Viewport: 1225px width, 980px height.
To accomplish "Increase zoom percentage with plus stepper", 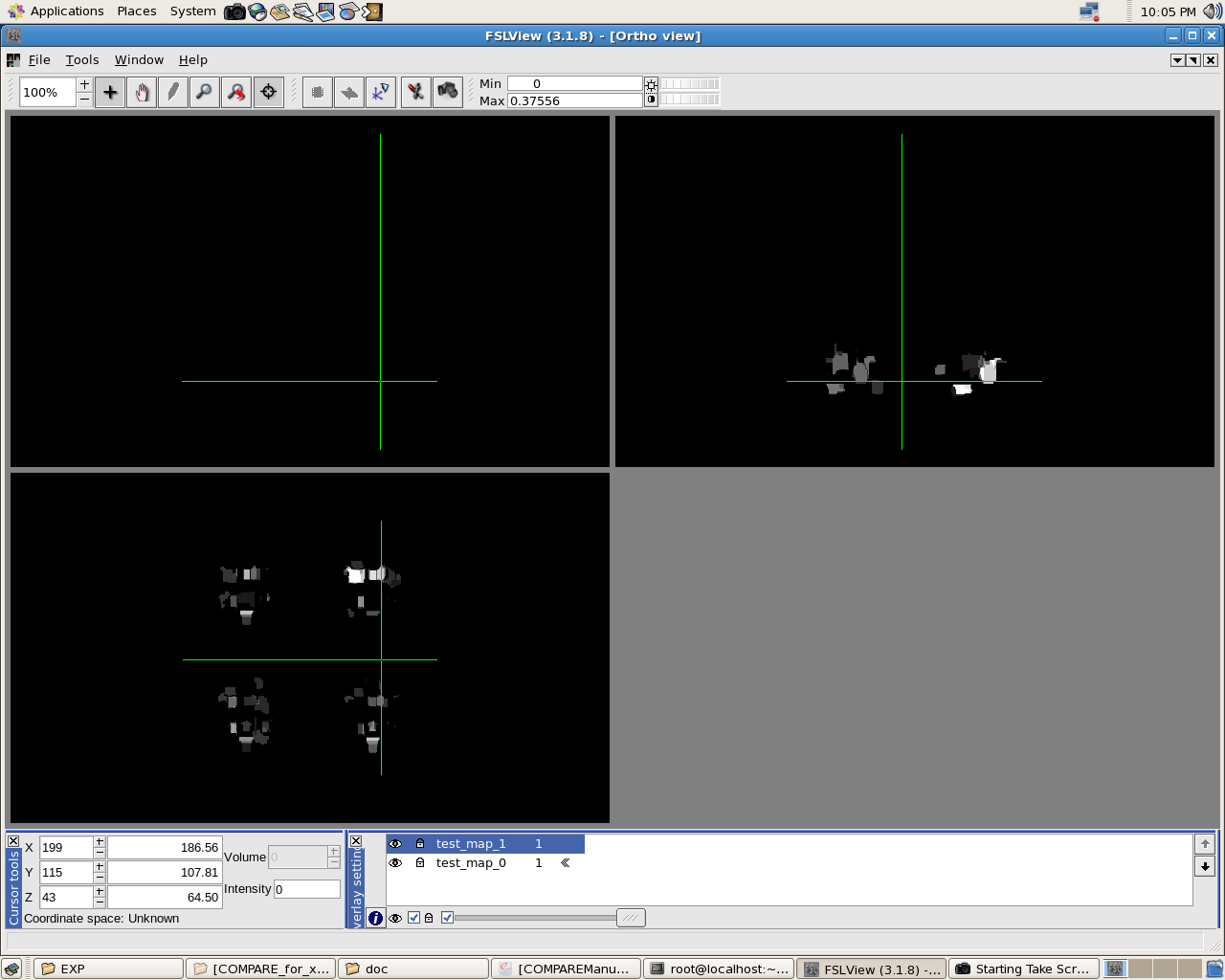I will [x=84, y=85].
